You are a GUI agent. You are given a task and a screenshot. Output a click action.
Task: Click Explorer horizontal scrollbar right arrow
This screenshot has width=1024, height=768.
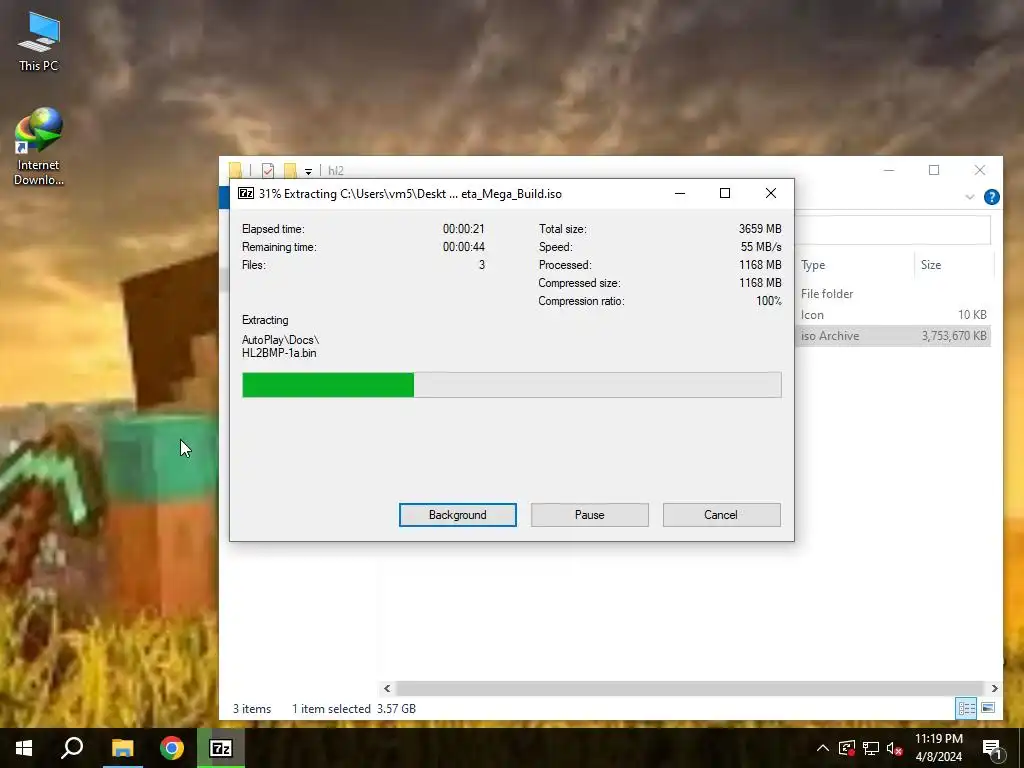994,688
